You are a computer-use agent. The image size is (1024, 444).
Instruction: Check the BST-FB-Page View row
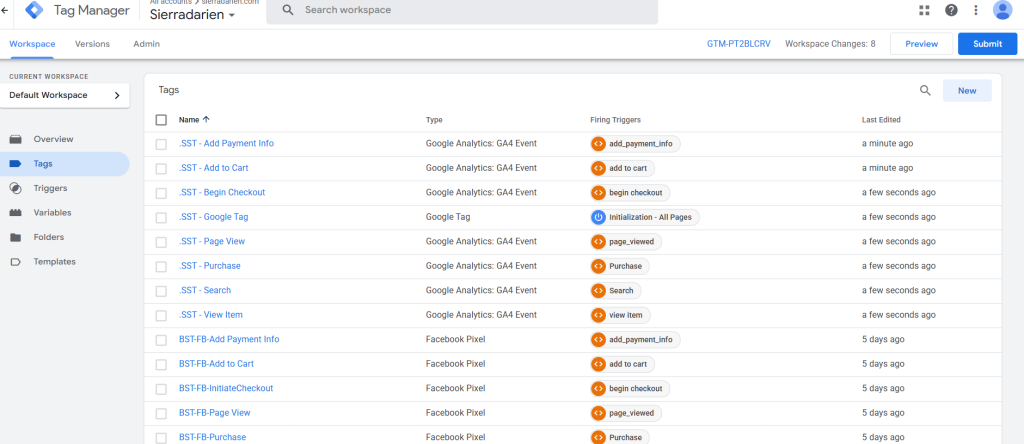[161, 413]
